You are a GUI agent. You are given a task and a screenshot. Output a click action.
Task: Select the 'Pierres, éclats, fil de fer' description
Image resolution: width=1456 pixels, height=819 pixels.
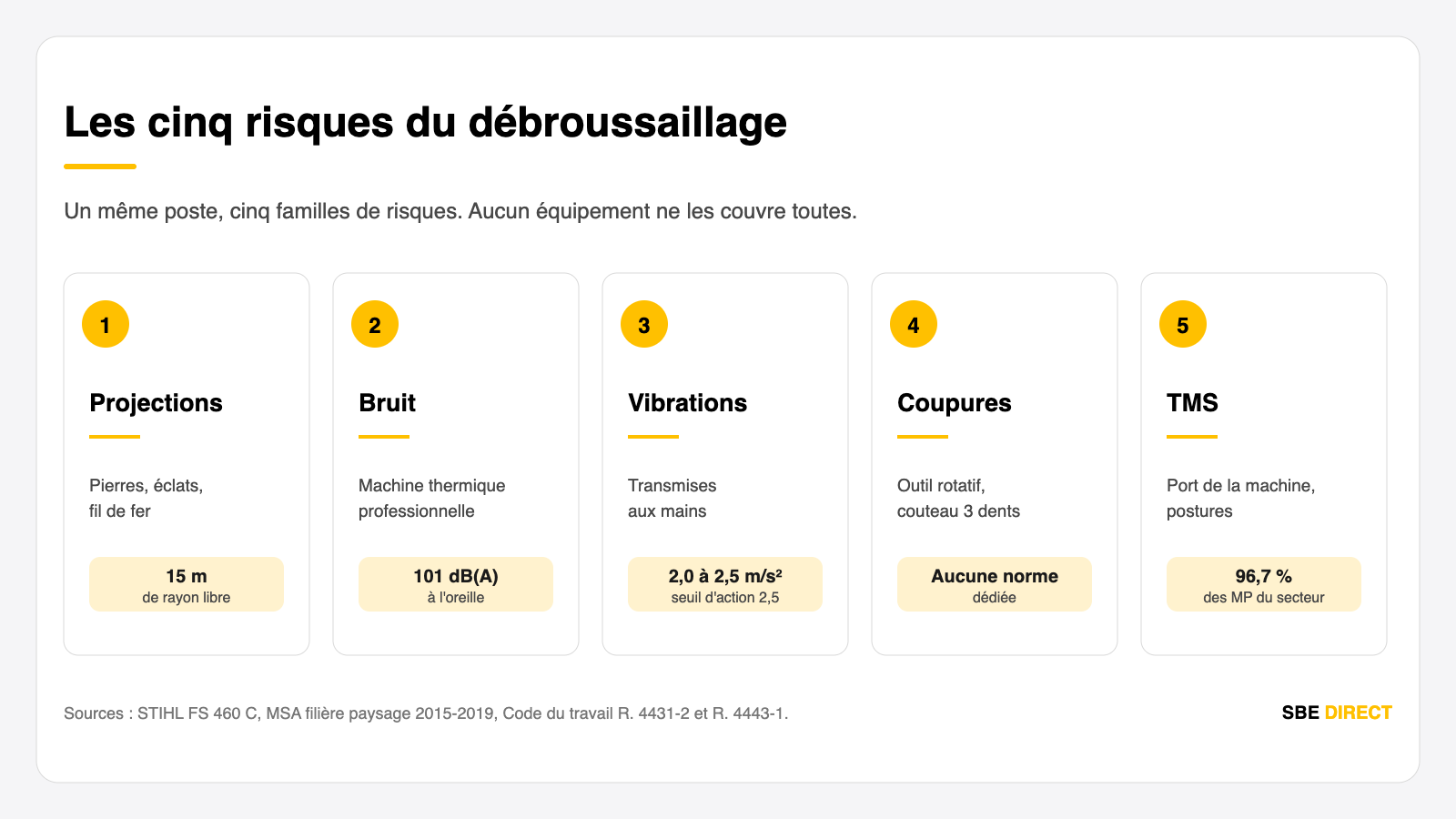click(x=146, y=499)
